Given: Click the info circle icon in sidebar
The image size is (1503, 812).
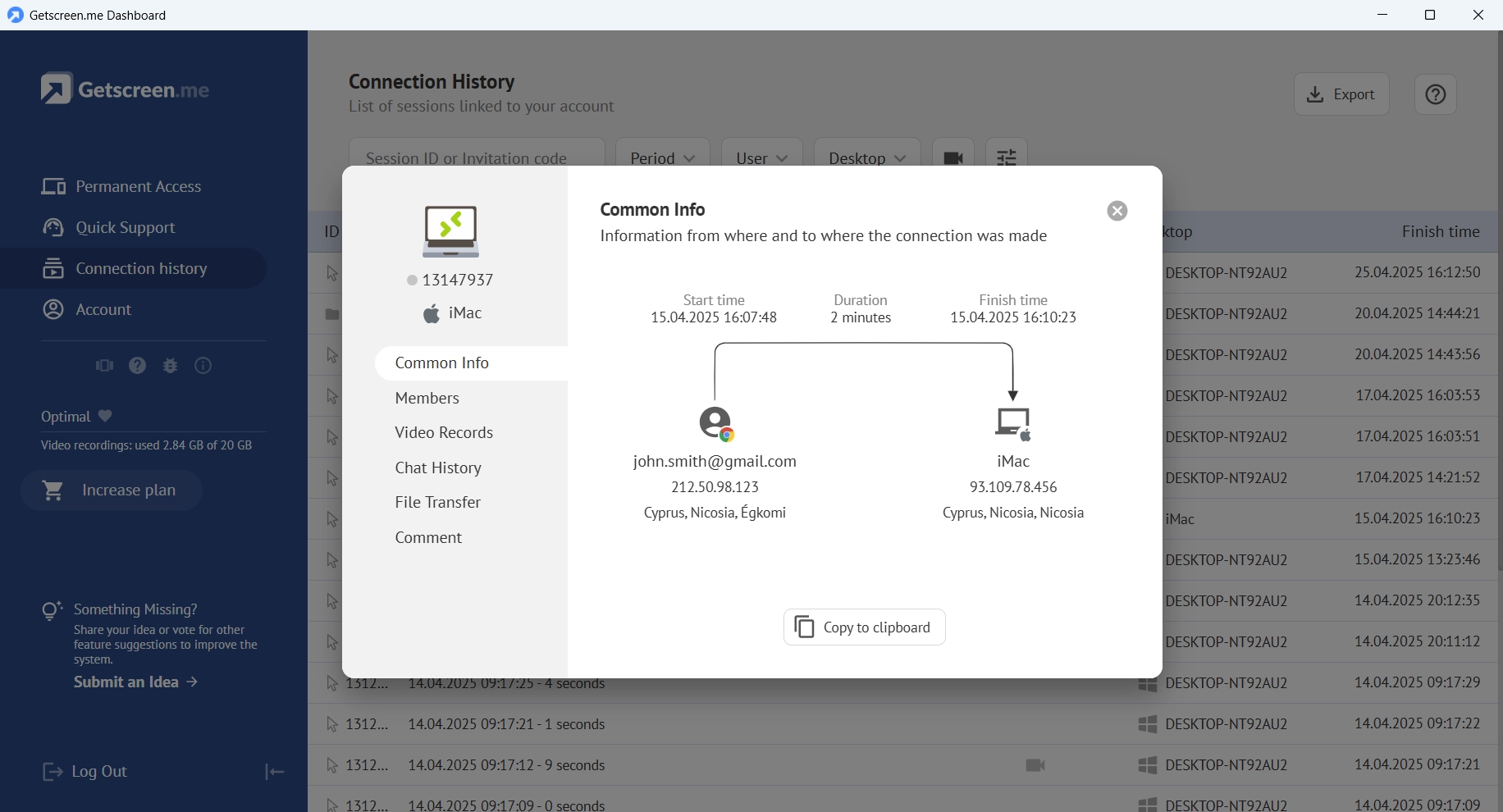Looking at the screenshot, I should tap(203, 366).
